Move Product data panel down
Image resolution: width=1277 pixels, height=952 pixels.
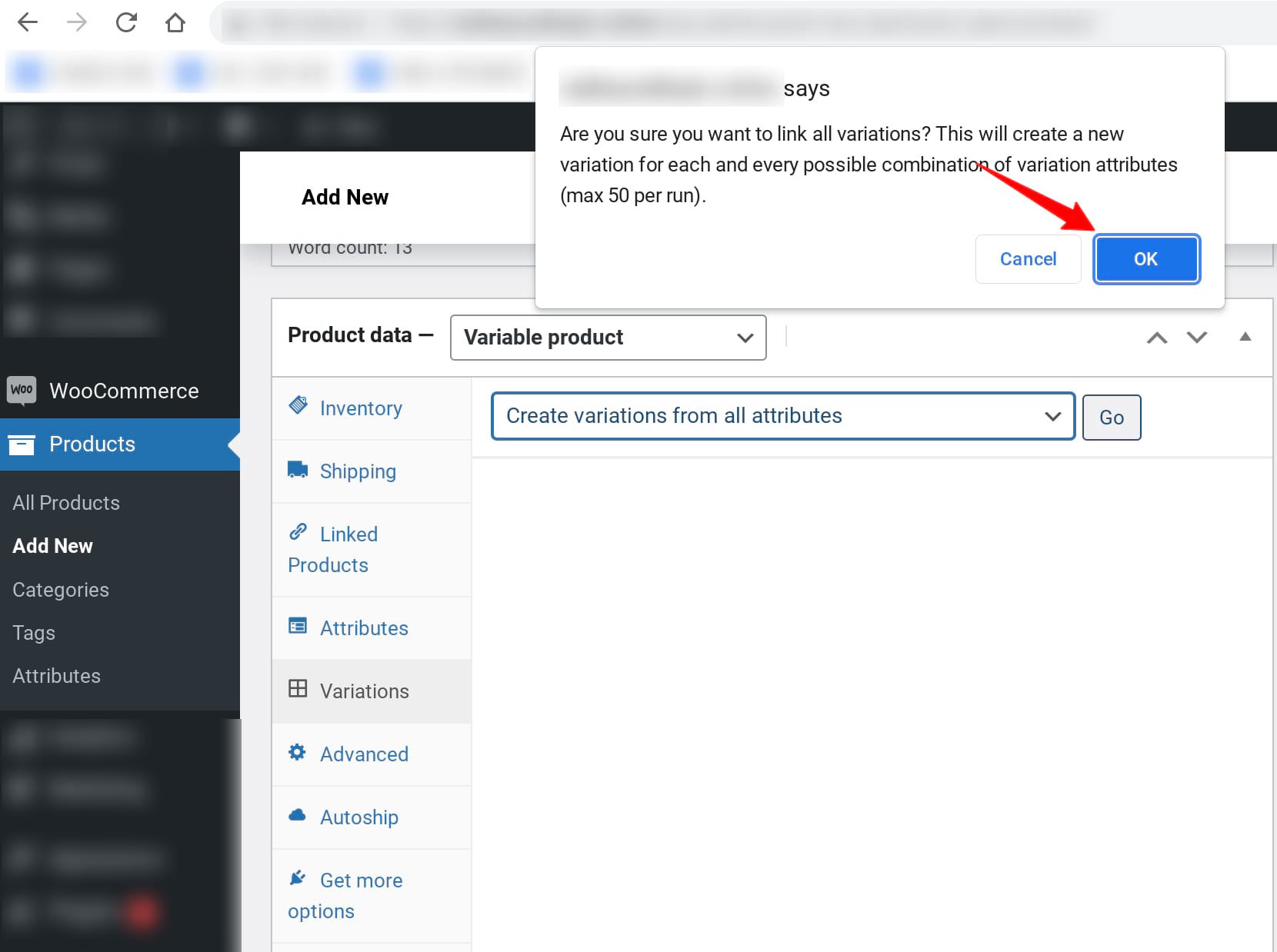[x=1197, y=338]
